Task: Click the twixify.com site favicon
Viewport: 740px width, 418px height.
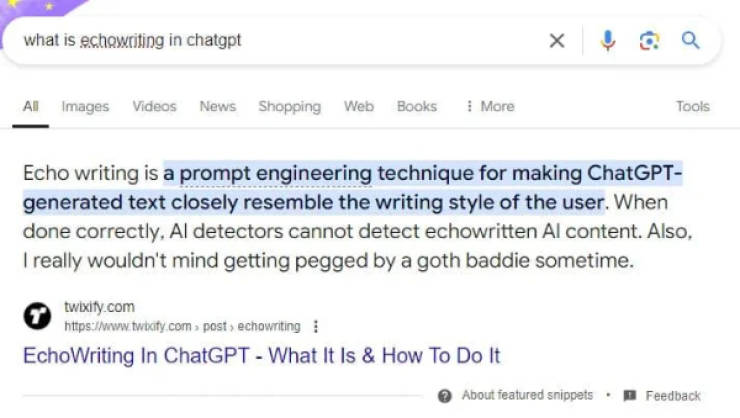Action: tap(37, 316)
